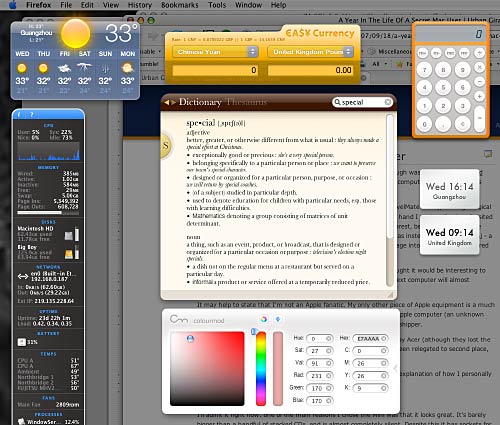
Task: Click the stepper knob in the K field
Action: [x=384, y=388]
